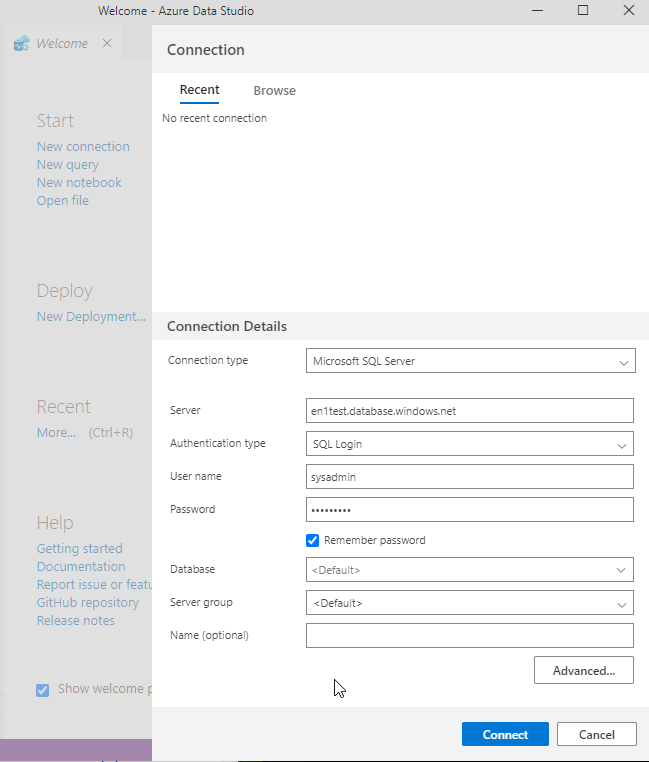Open Server group dropdown

pyautogui.click(x=470, y=603)
